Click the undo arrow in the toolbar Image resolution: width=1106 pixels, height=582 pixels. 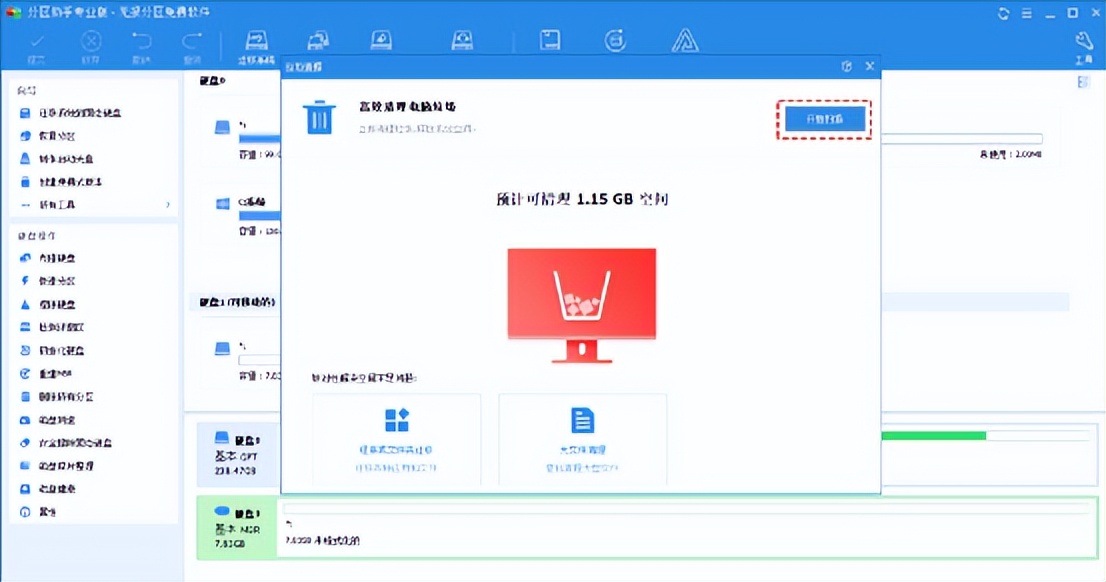point(144,42)
